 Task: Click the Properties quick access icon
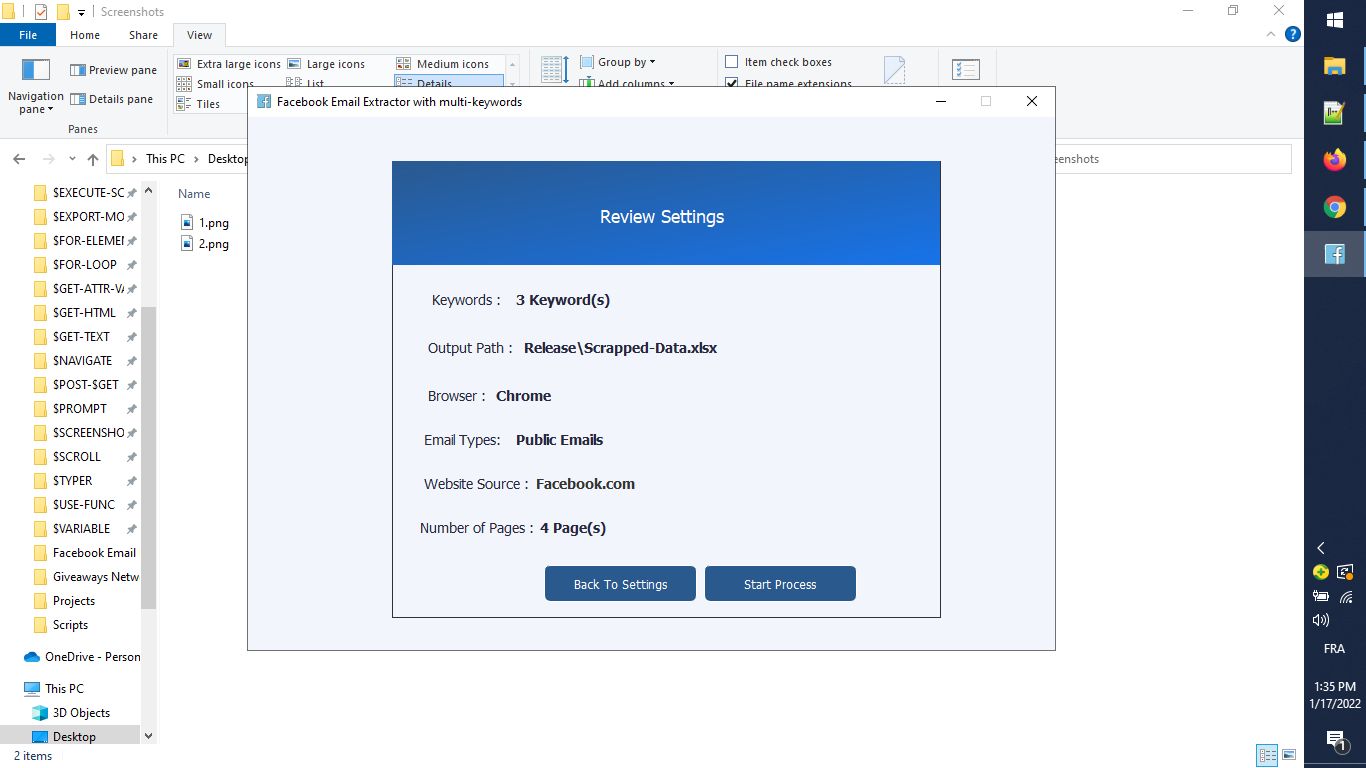pos(41,12)
